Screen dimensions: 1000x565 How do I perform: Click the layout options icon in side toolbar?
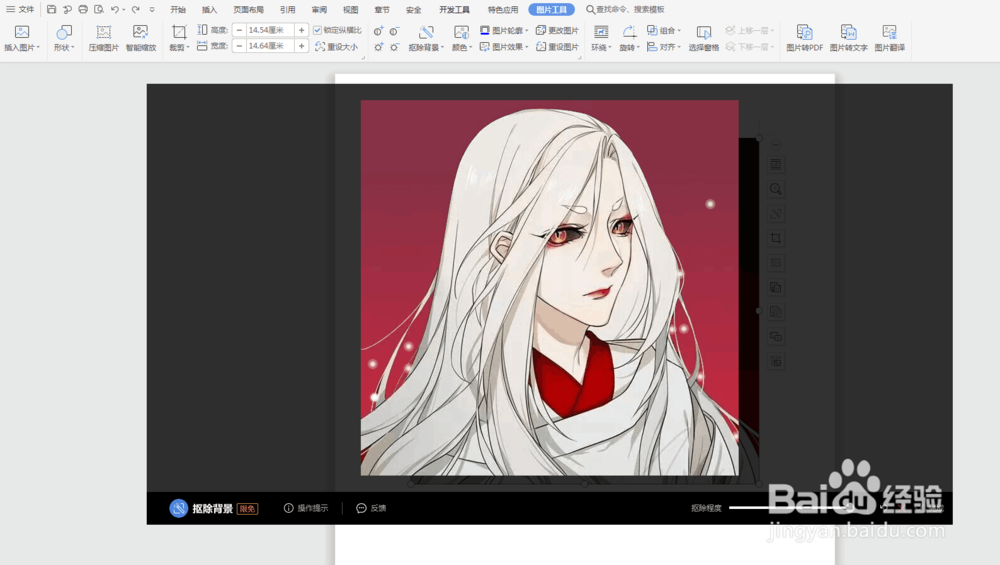pyautogui.click(x=776, y=165)
